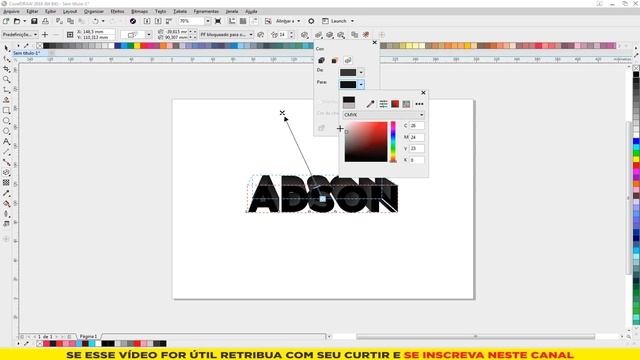
Task: Select the Freehand curve tool
Action: [x=7, y=90]
